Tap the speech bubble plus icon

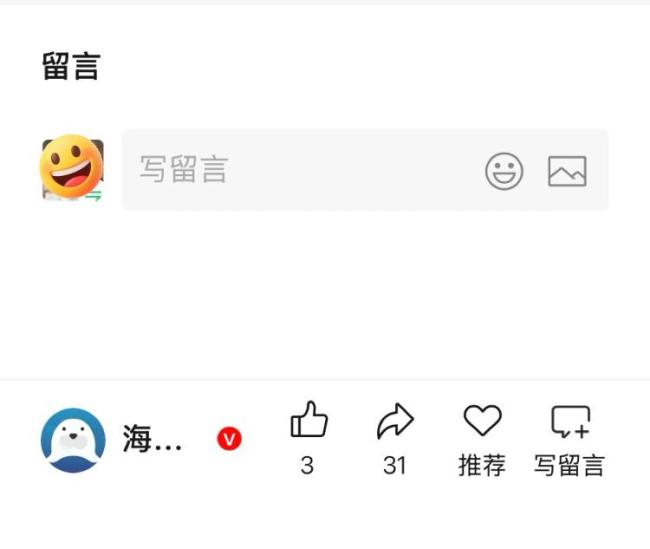pyautogui.click(x=570, y=421)
